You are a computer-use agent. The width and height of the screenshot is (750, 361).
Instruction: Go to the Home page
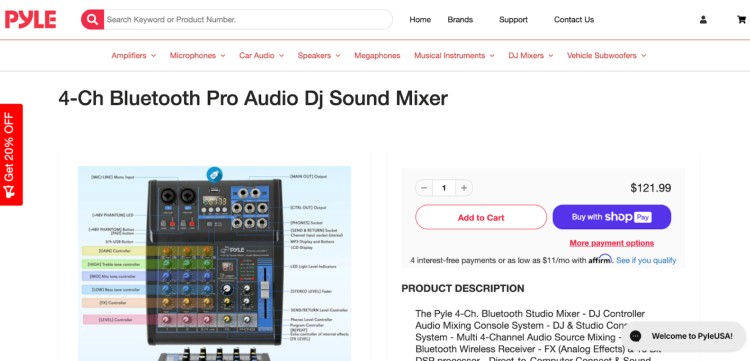click(420, 20)
